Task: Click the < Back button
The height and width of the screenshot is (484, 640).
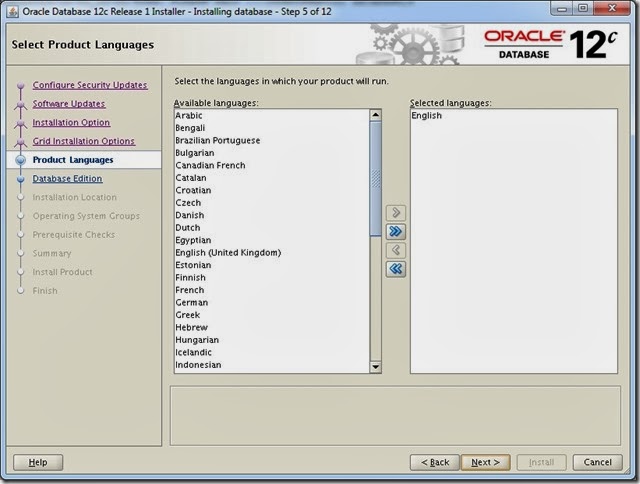Action: [435, 462]
